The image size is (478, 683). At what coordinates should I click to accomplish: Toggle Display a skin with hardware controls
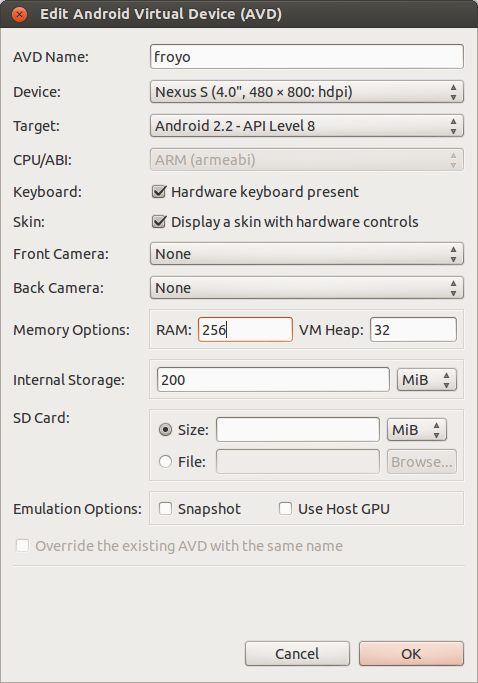[x=159, y=222]
